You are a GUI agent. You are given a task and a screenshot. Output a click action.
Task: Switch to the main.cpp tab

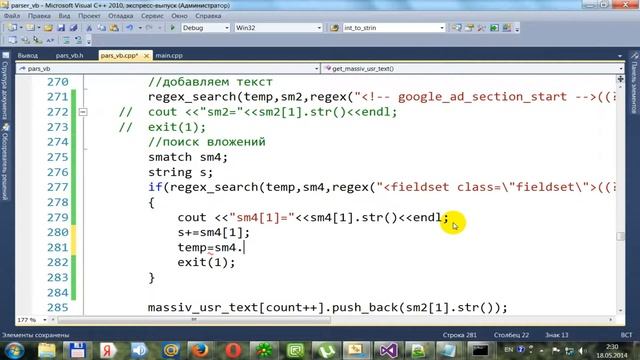169,56
